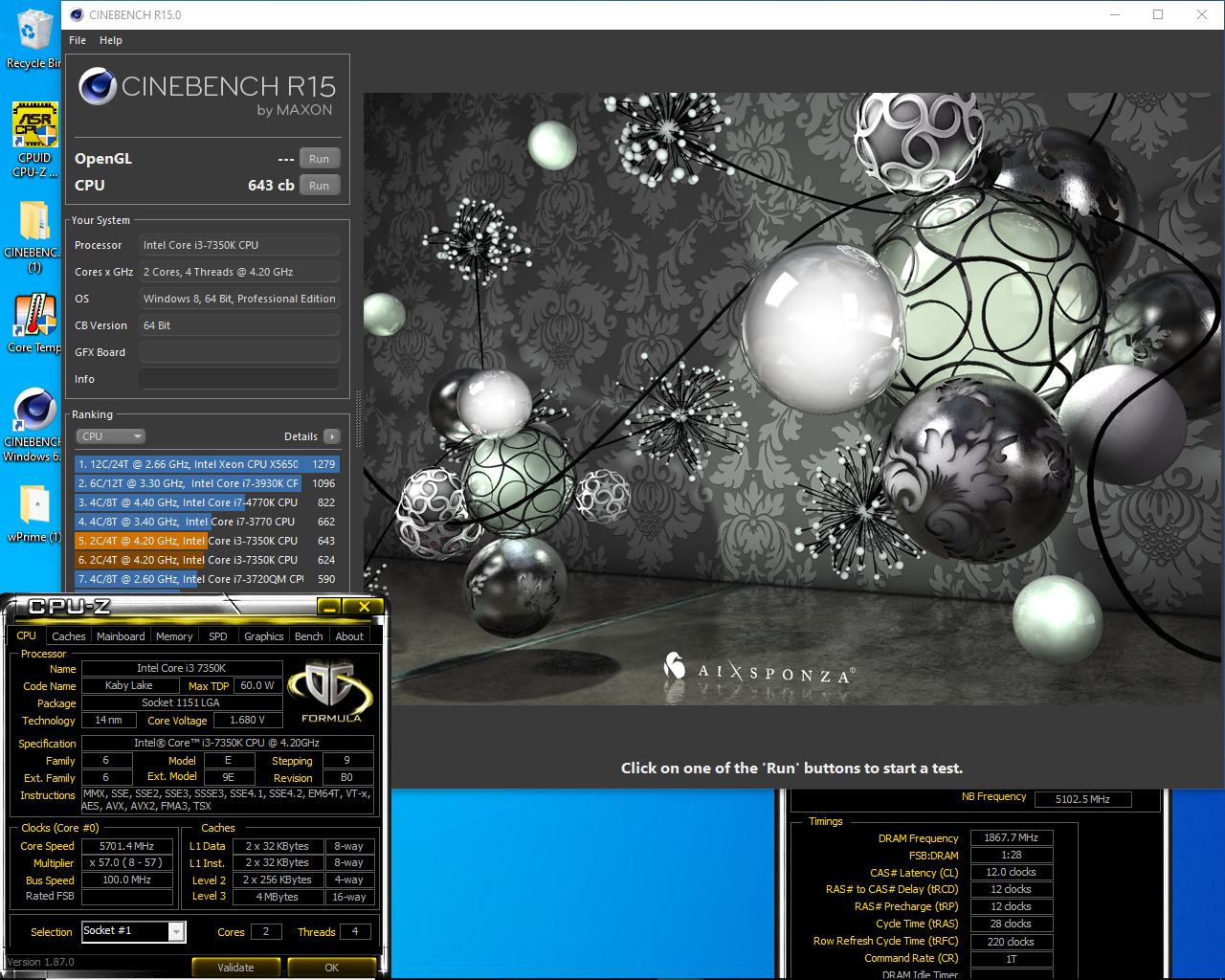The width and height of the screenshot is (1225, 980).
Task: Open the Socket #1 selection dropdown
Action: click(x=134, y=931)
